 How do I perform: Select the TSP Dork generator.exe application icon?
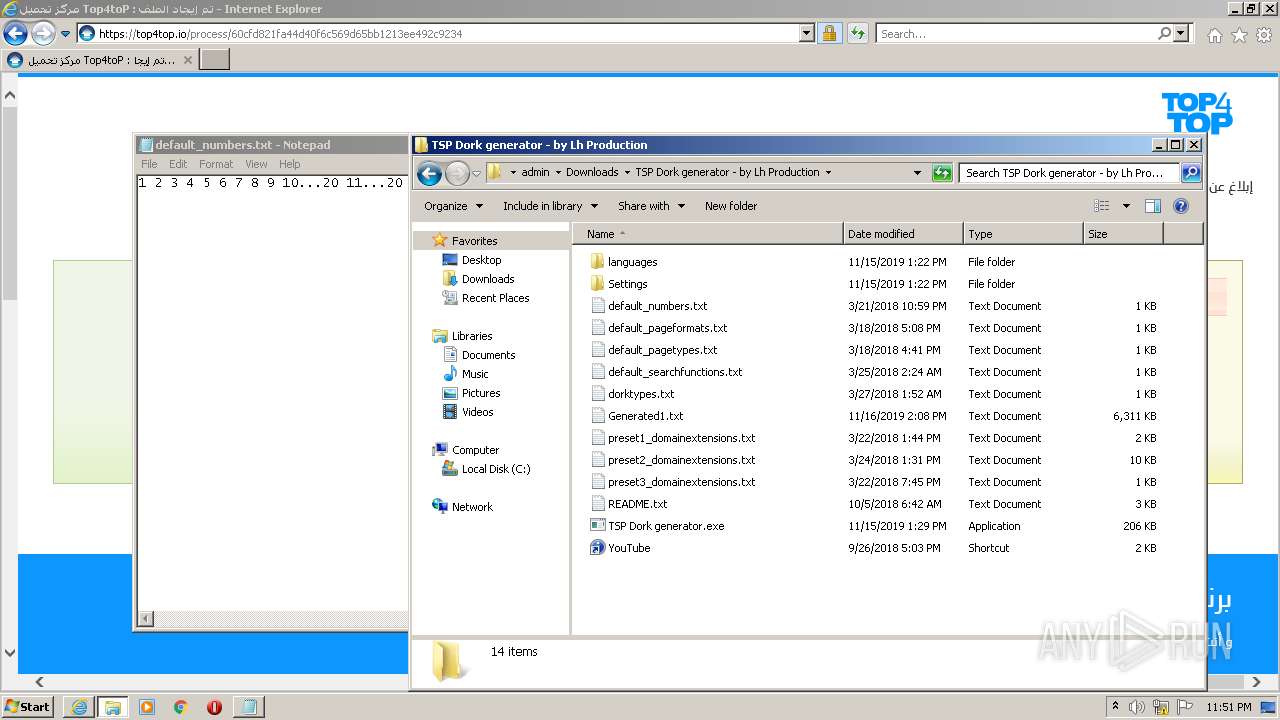point(597,526)
